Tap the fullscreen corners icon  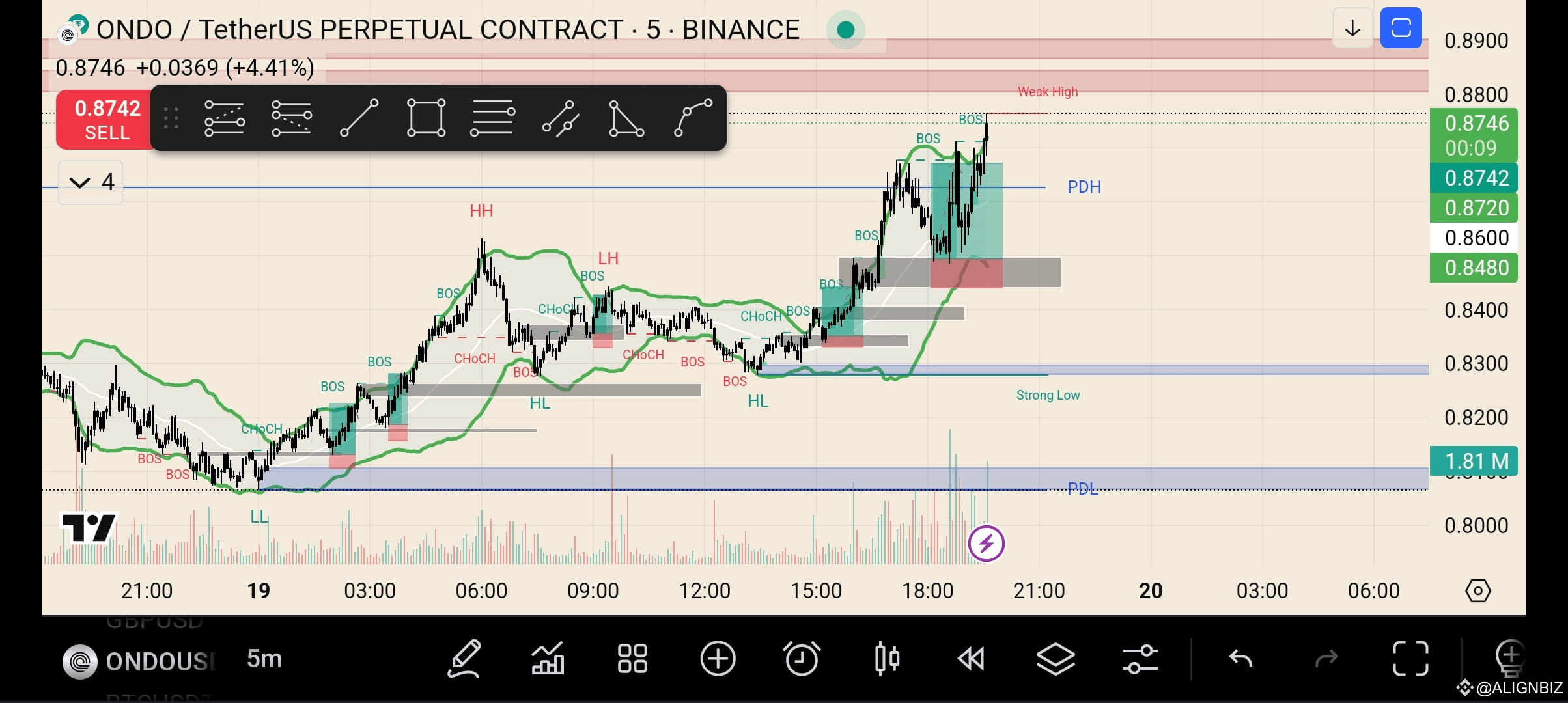[x=1410, y=659]
